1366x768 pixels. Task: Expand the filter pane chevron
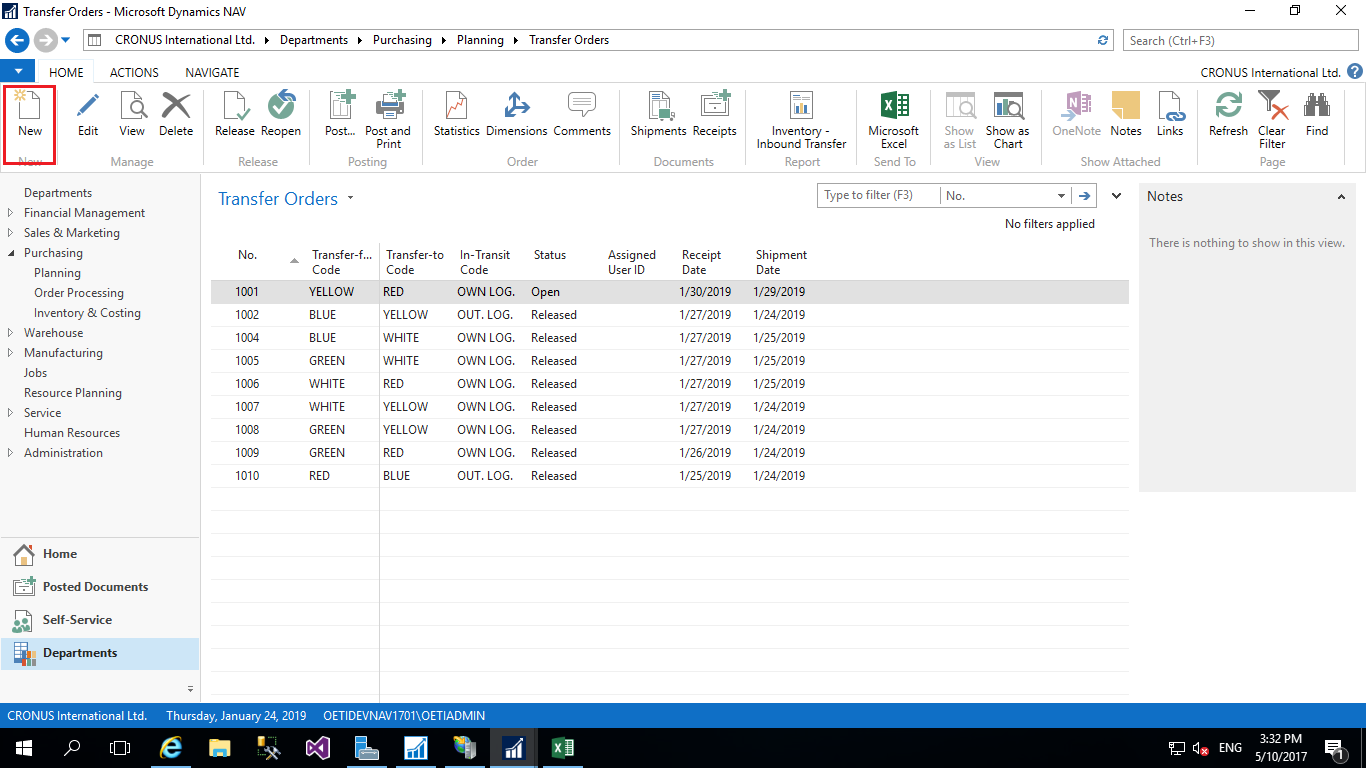[1116, 196]
